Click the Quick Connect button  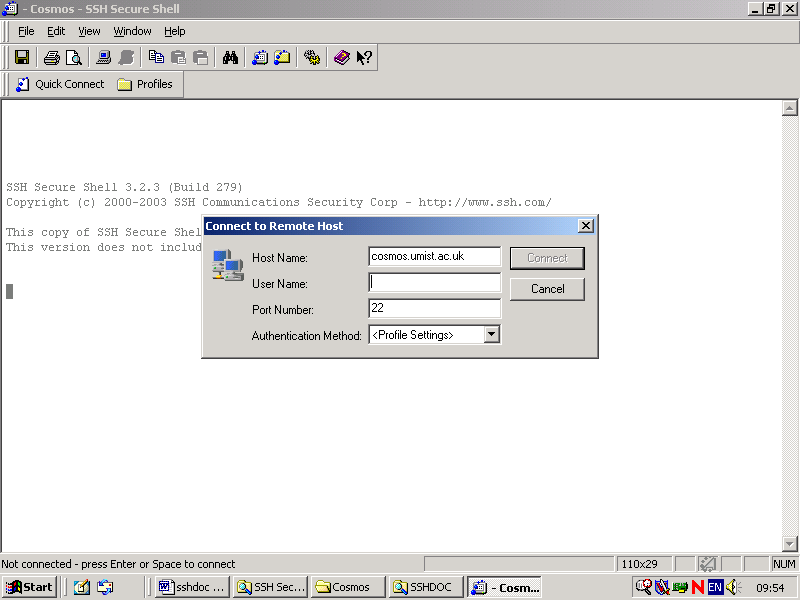pyautogui.click(x=60, y=84)
